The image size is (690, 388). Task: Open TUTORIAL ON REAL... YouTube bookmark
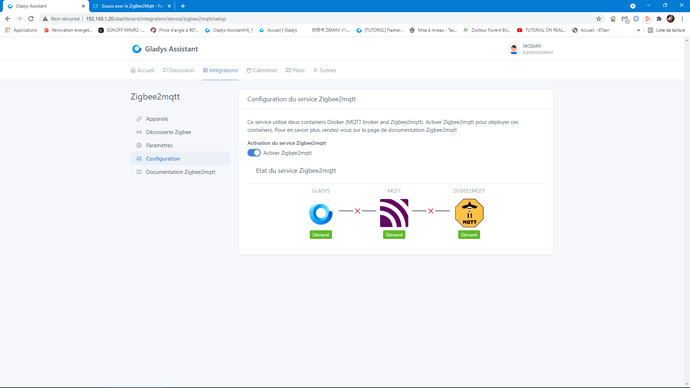coord(541,30)
